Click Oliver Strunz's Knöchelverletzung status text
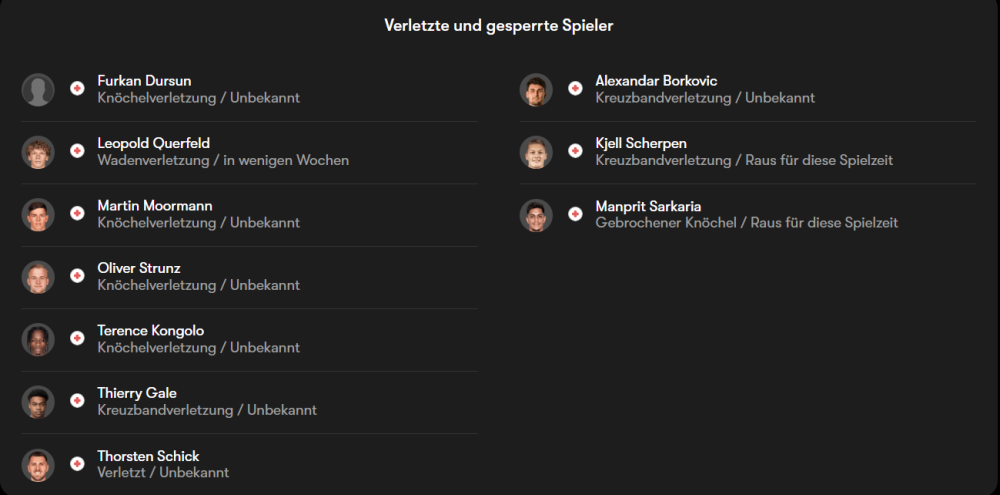Screen dimensions: 1000x495 198,285
